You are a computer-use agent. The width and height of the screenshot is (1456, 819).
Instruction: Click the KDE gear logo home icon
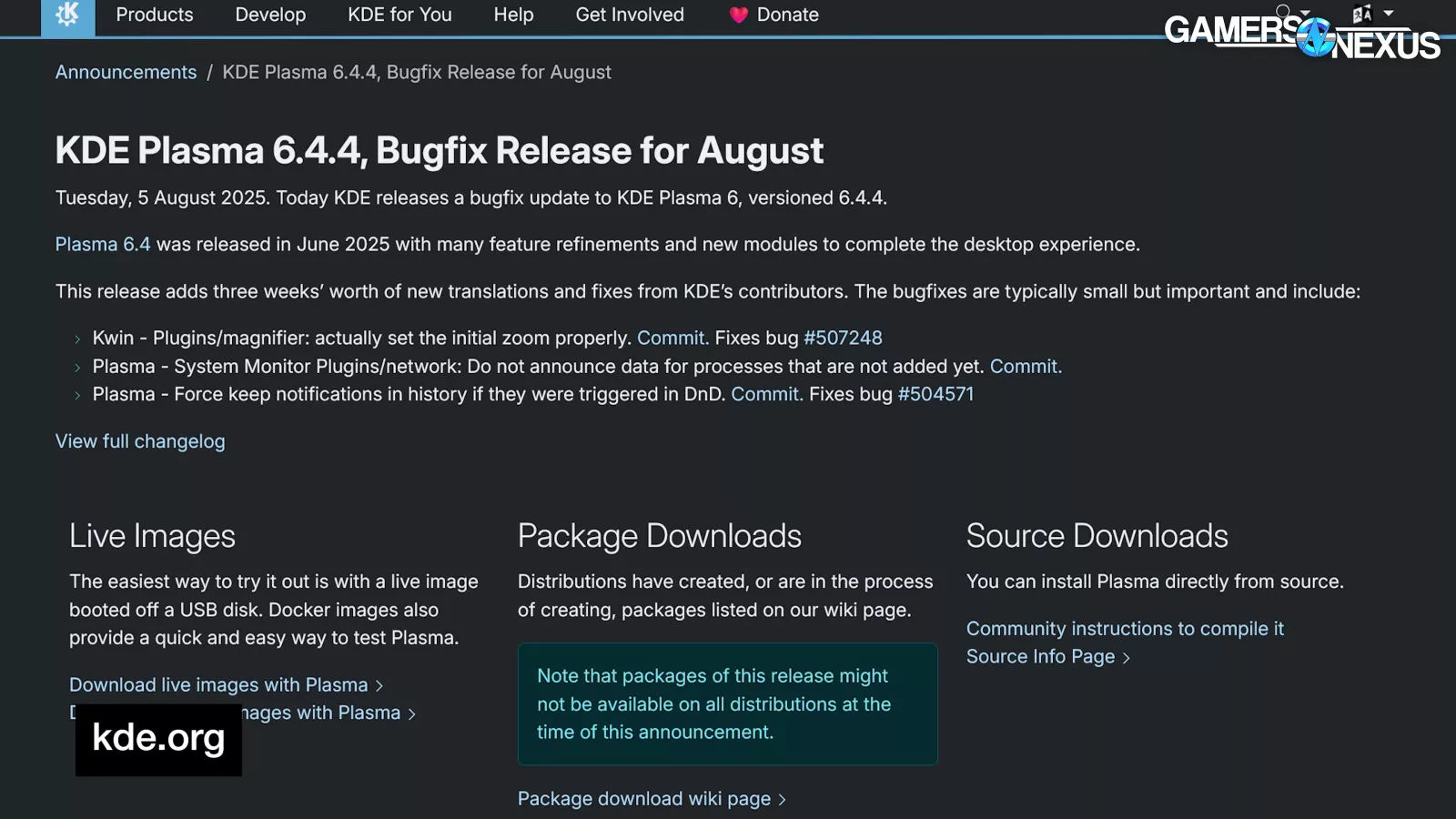[67, 15]
